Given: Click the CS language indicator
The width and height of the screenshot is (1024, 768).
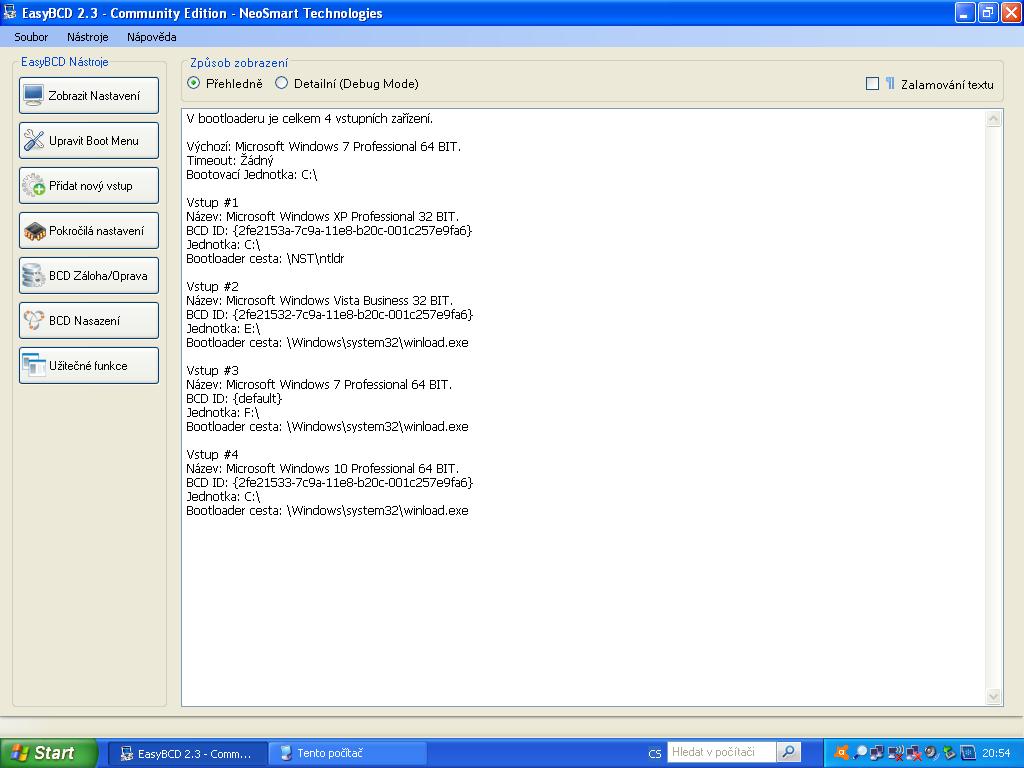Looking at the screenshot, I should (x=654, y=753).
